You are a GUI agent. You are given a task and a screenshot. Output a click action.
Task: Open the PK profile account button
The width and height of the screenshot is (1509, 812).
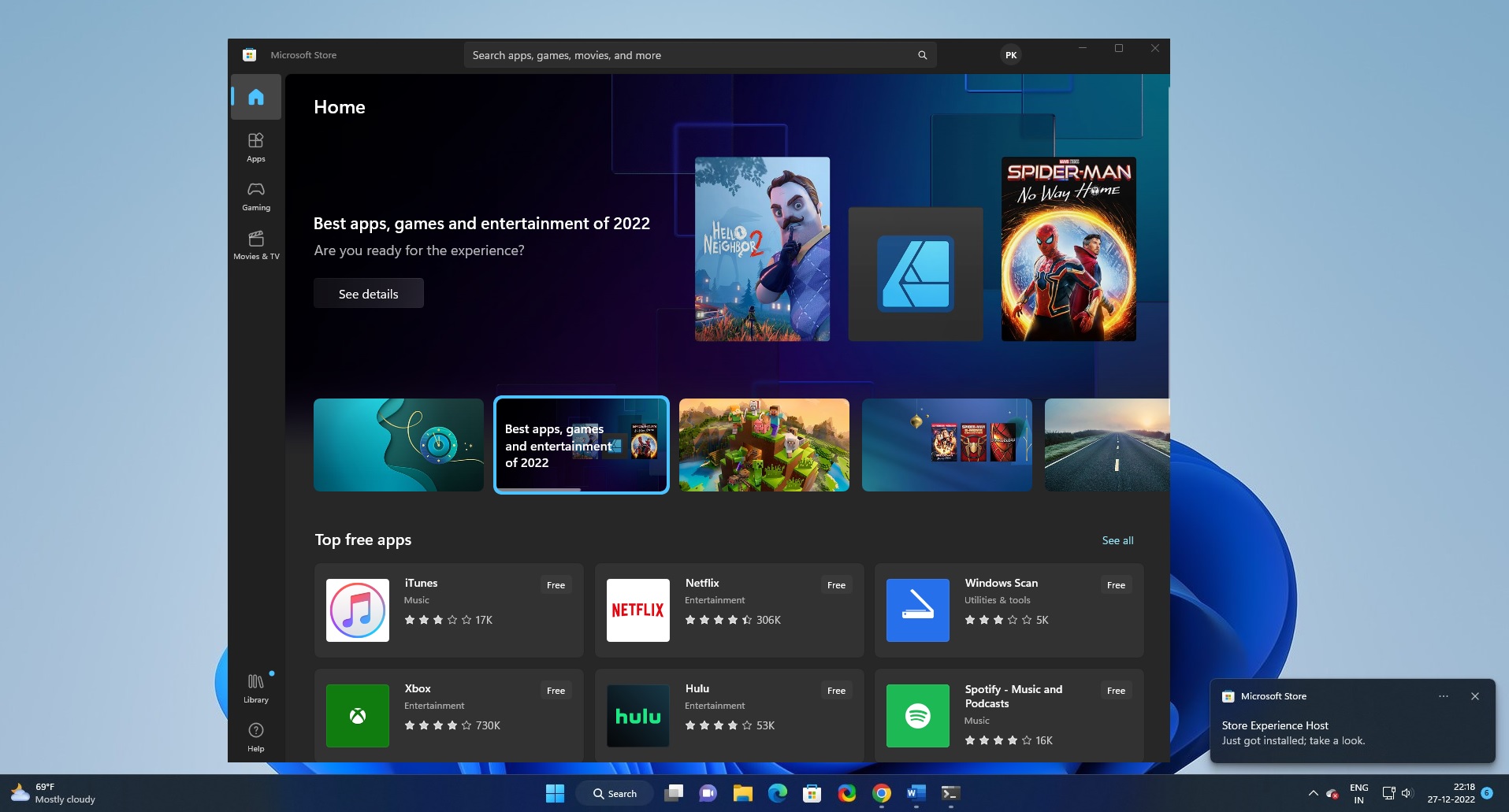[x=1011, y=55]
